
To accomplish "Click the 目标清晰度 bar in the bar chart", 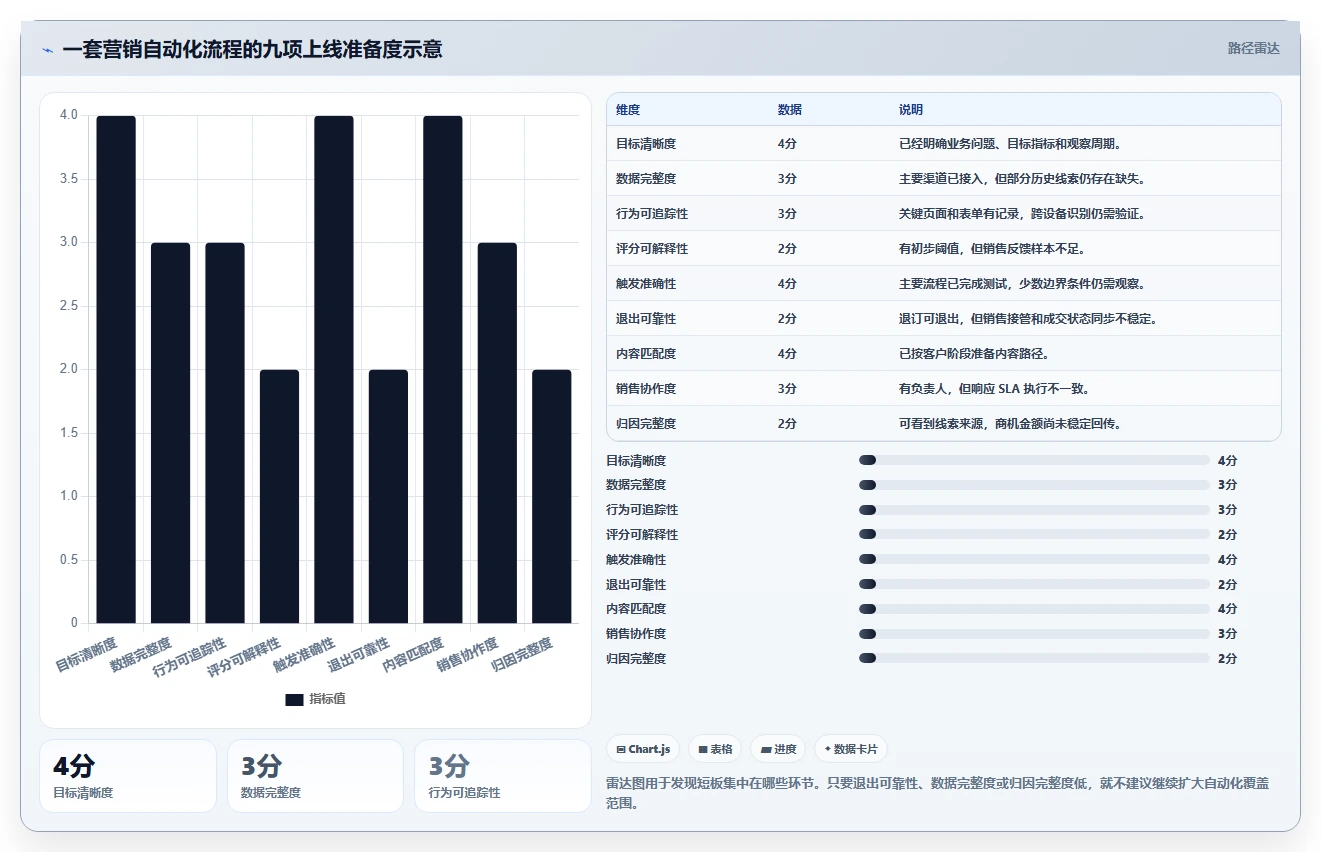I will [x=116, y=369].
